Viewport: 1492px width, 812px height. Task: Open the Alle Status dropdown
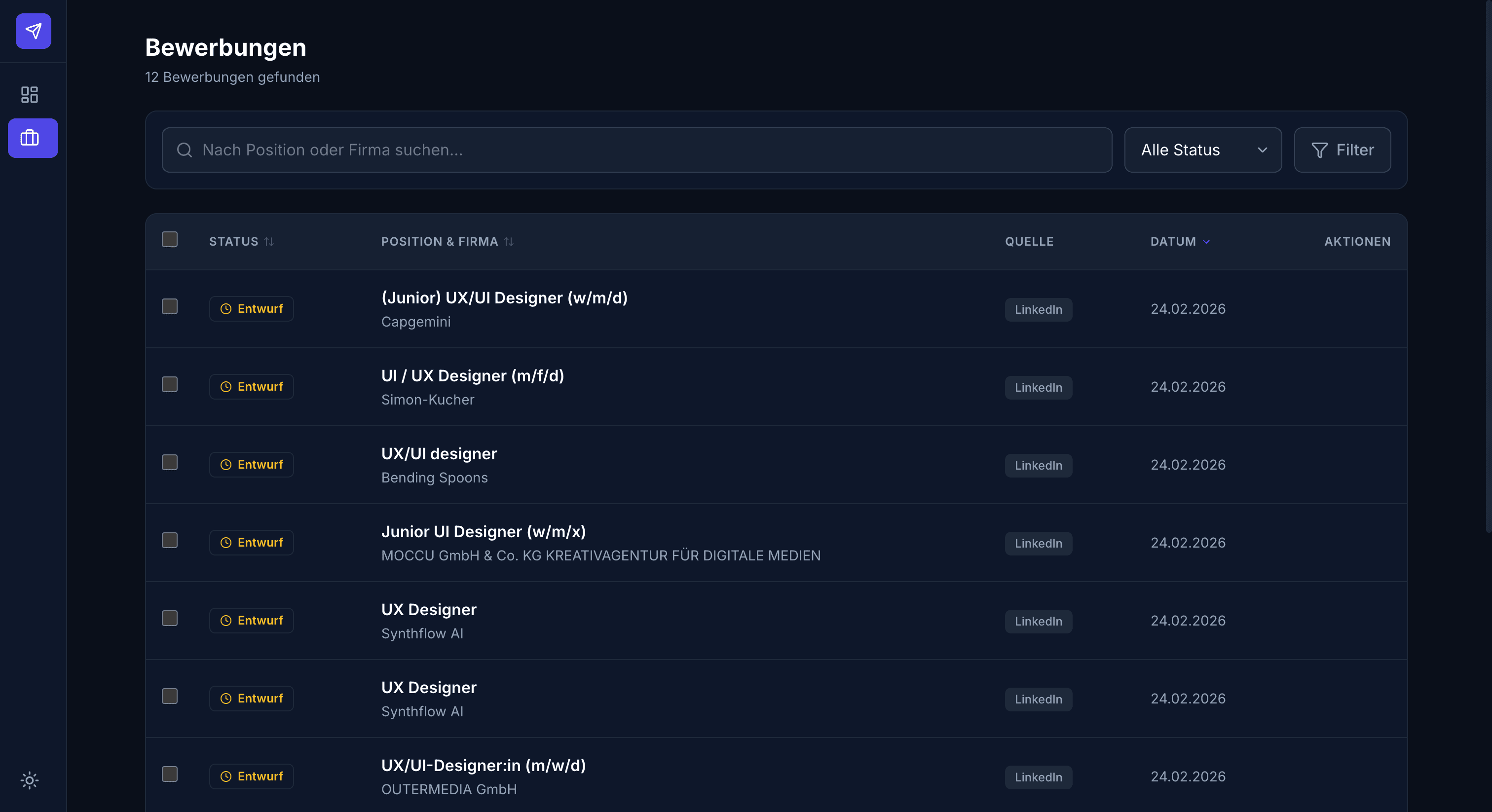1202,150
